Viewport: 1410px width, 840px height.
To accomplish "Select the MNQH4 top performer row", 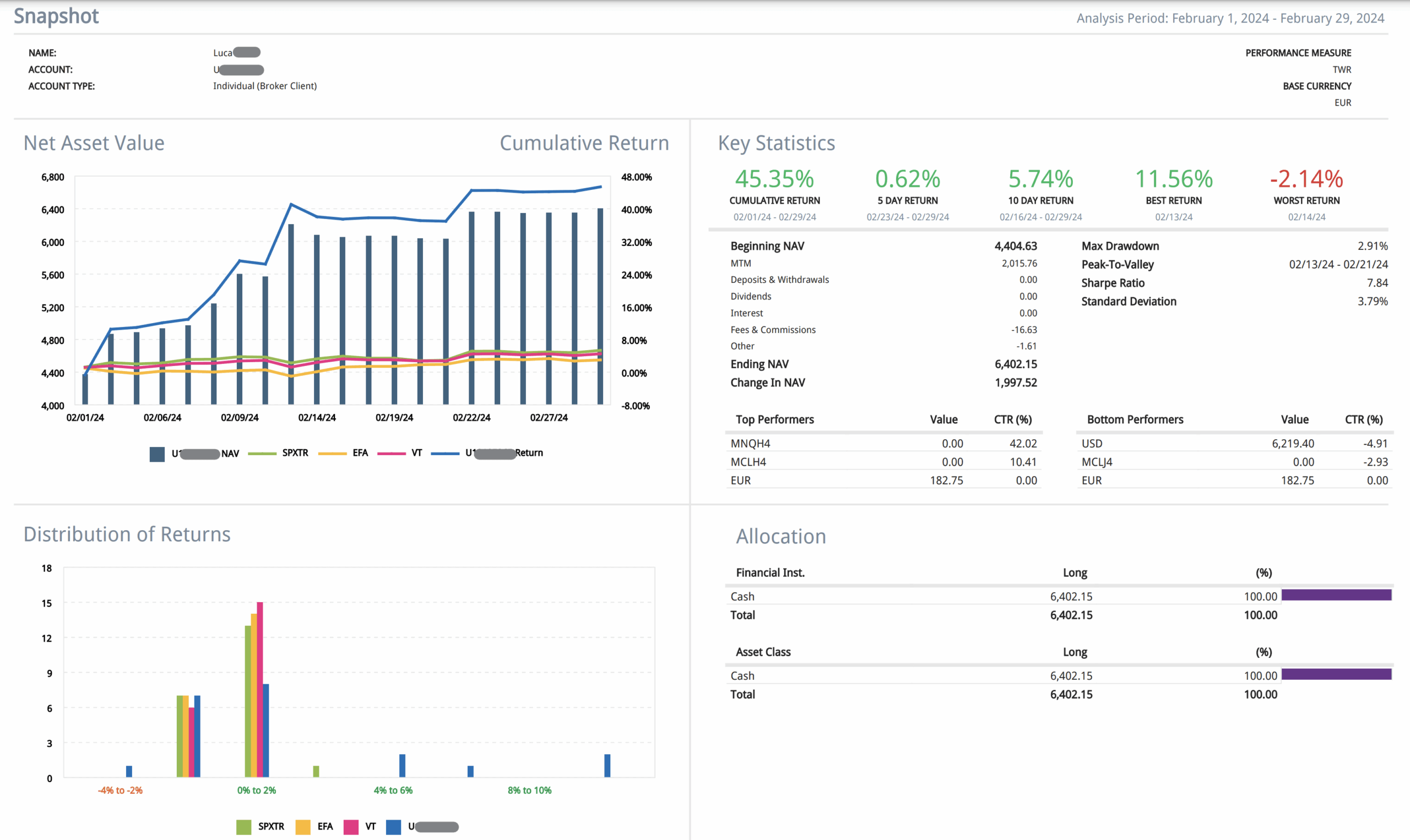I will (x=750, y=444).
